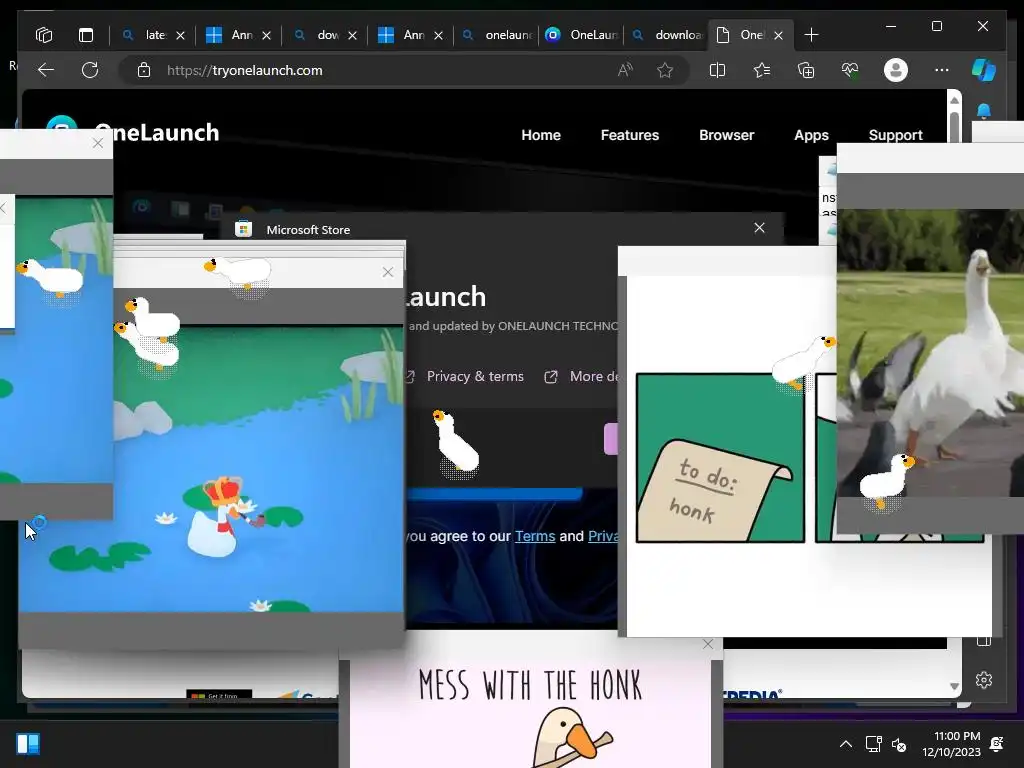
Task: Click the OneLaunch site logo text
Action: (x=166, y=133)
